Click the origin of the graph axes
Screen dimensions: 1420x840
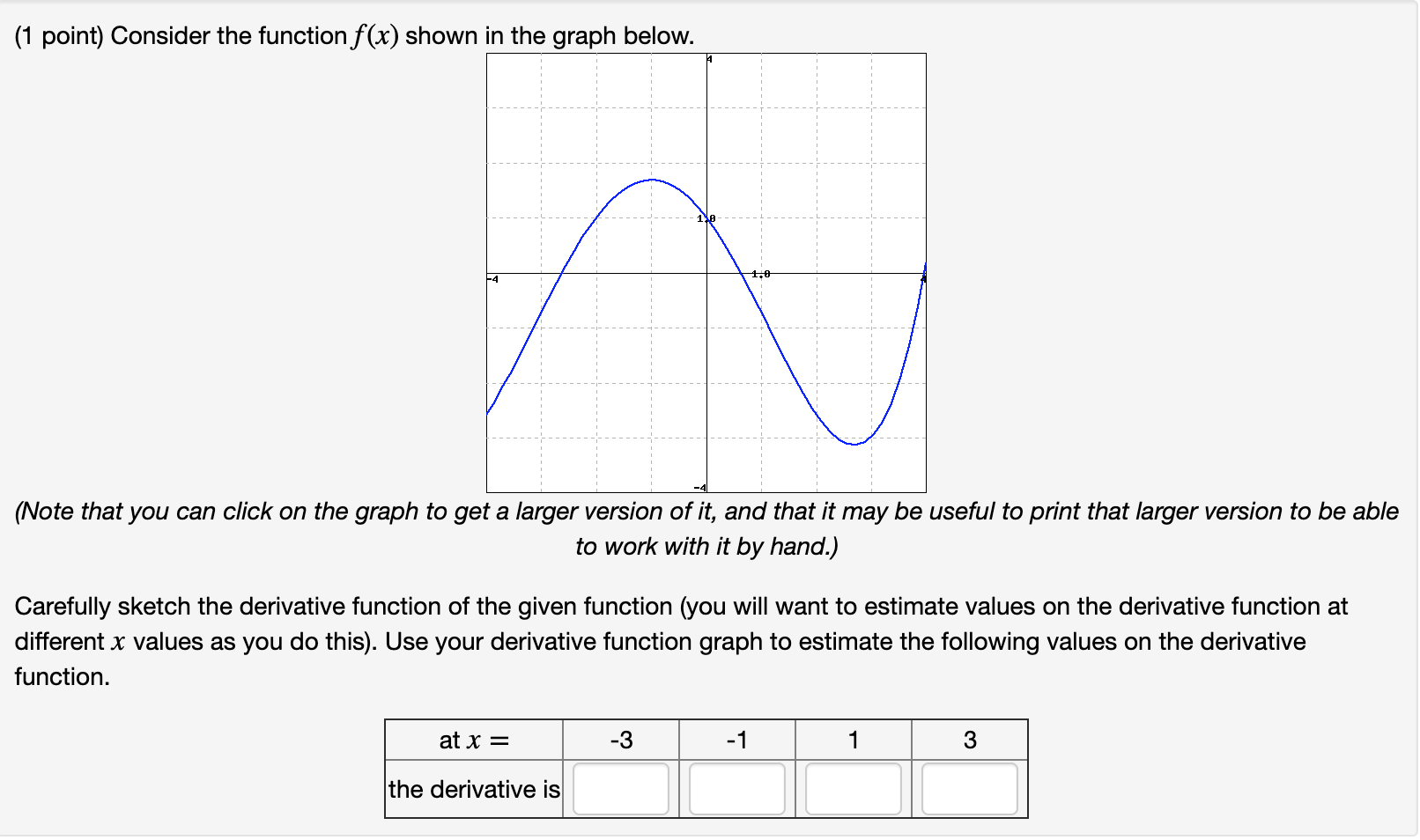707,274
